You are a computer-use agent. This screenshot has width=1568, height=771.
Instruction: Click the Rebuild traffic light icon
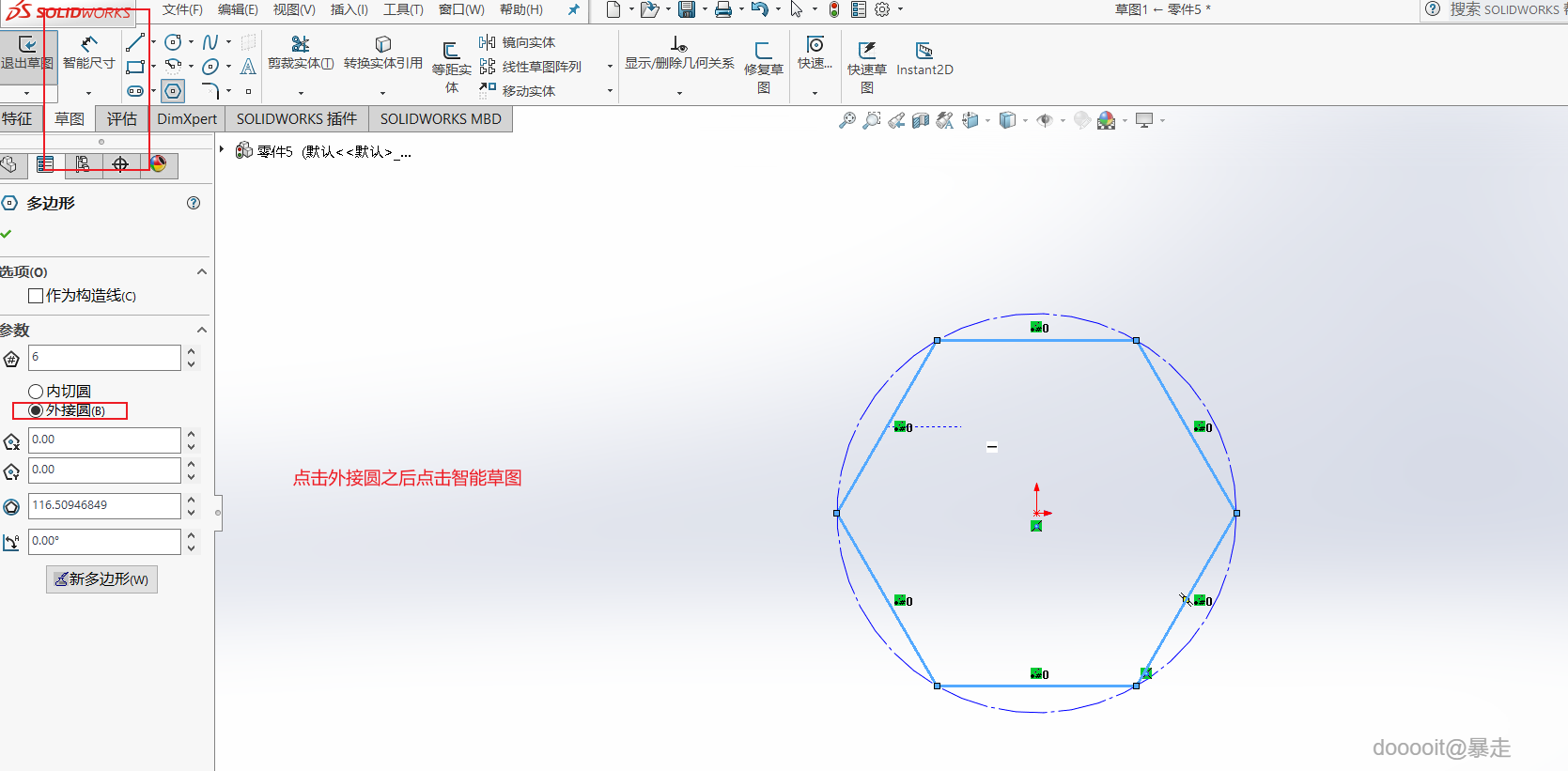click(833, 9)
